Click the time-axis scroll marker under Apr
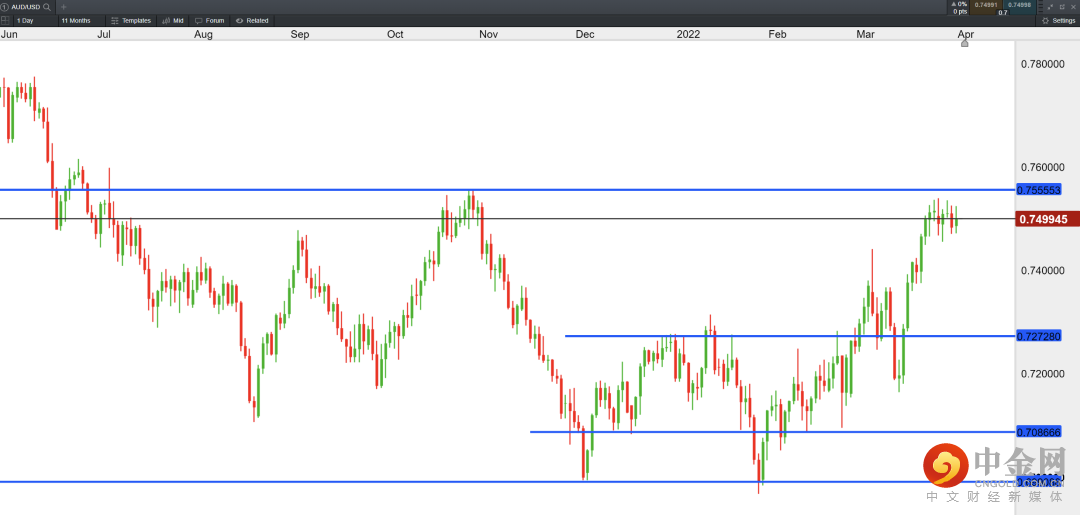This screenshot has height=515, width=1080. pyautogui.click(x=964, y=43)
